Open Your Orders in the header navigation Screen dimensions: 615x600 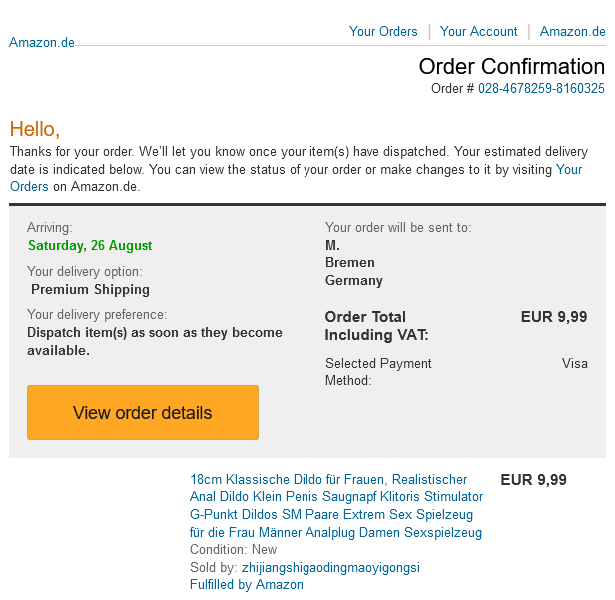pyautogui.click(x=383, y=32)
